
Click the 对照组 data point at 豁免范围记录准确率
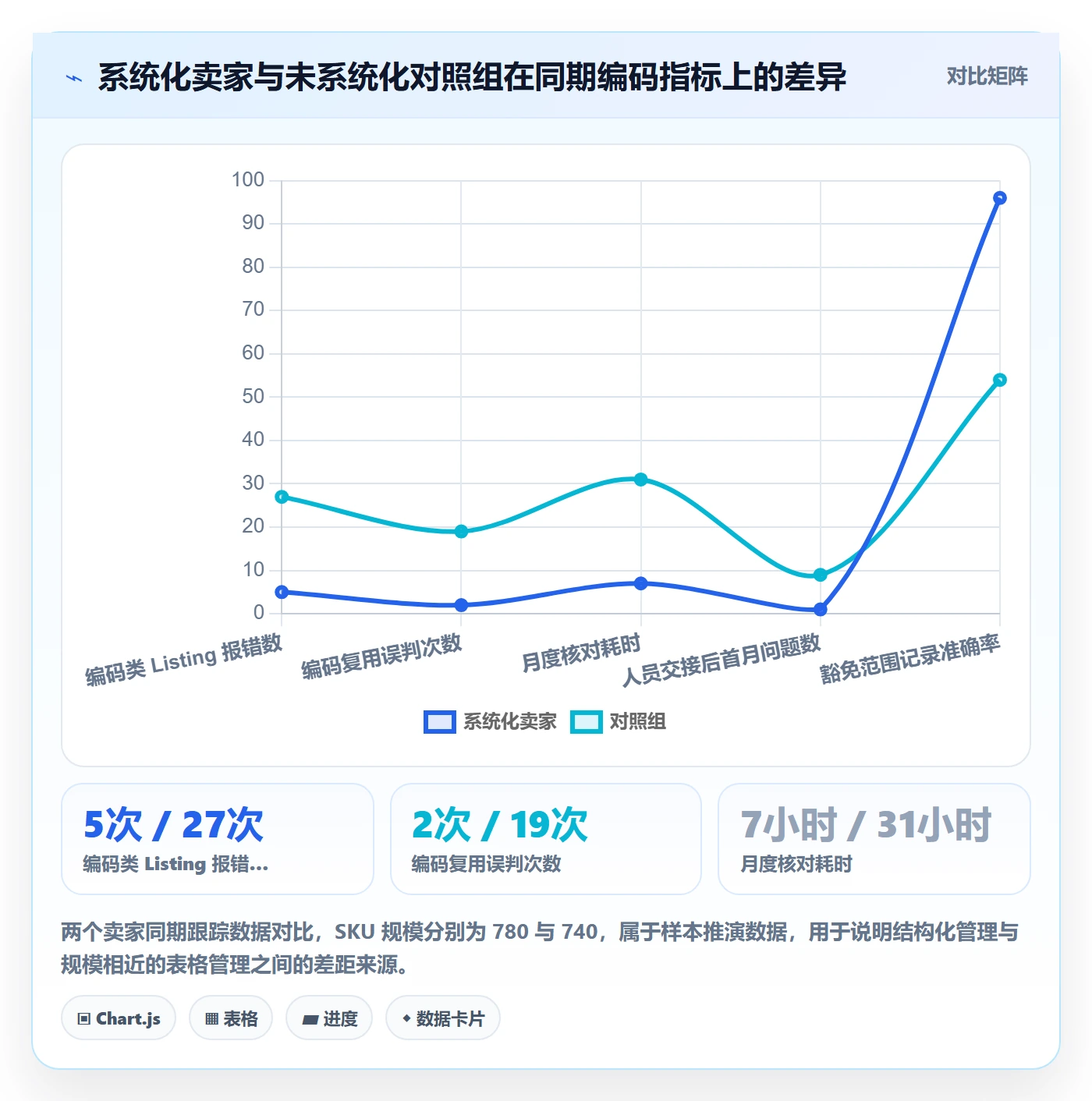(999, 380)
